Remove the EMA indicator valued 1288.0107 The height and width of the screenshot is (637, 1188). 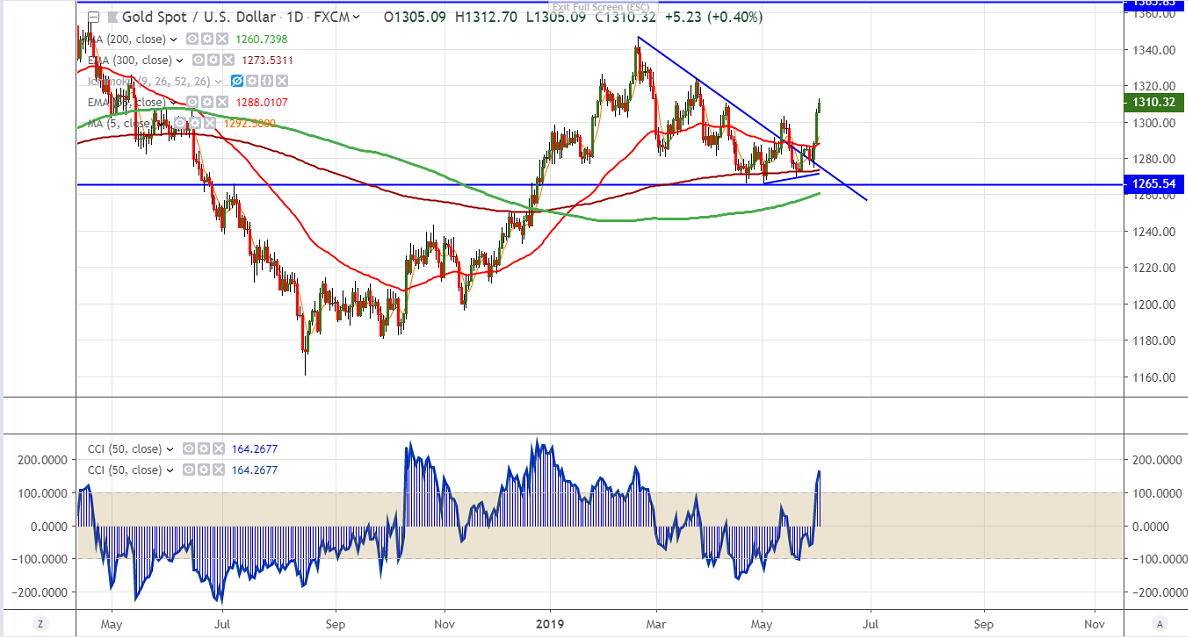[222, 102]
